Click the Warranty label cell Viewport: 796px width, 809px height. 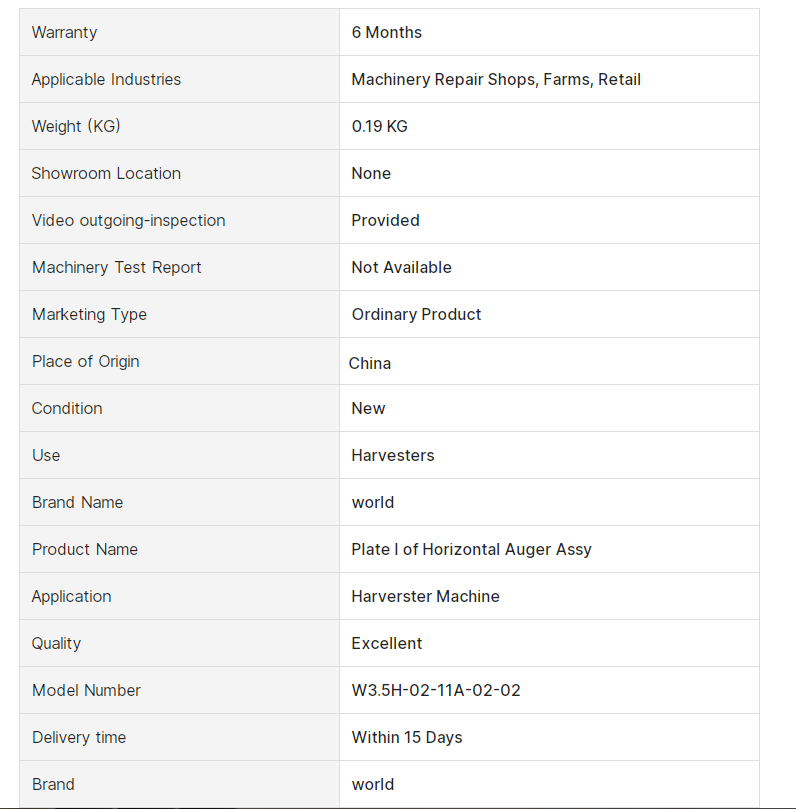pyautogui.click(x=65, y=32)
